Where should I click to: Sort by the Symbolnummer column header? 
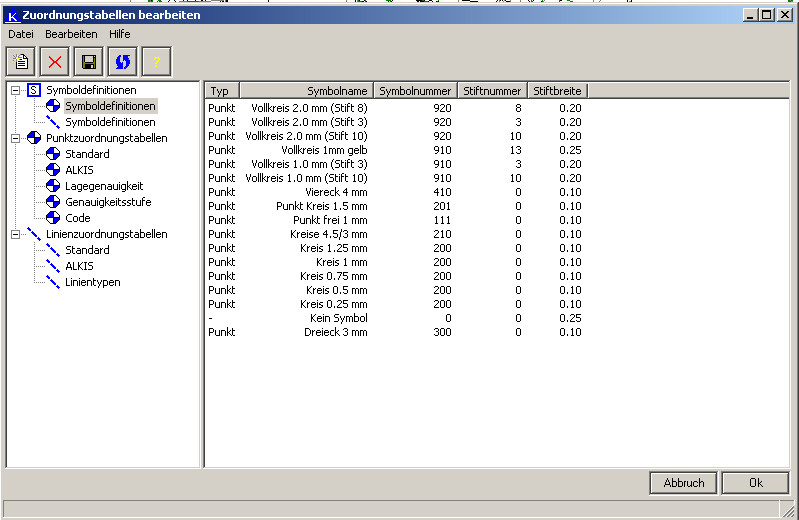pos(416,91)
